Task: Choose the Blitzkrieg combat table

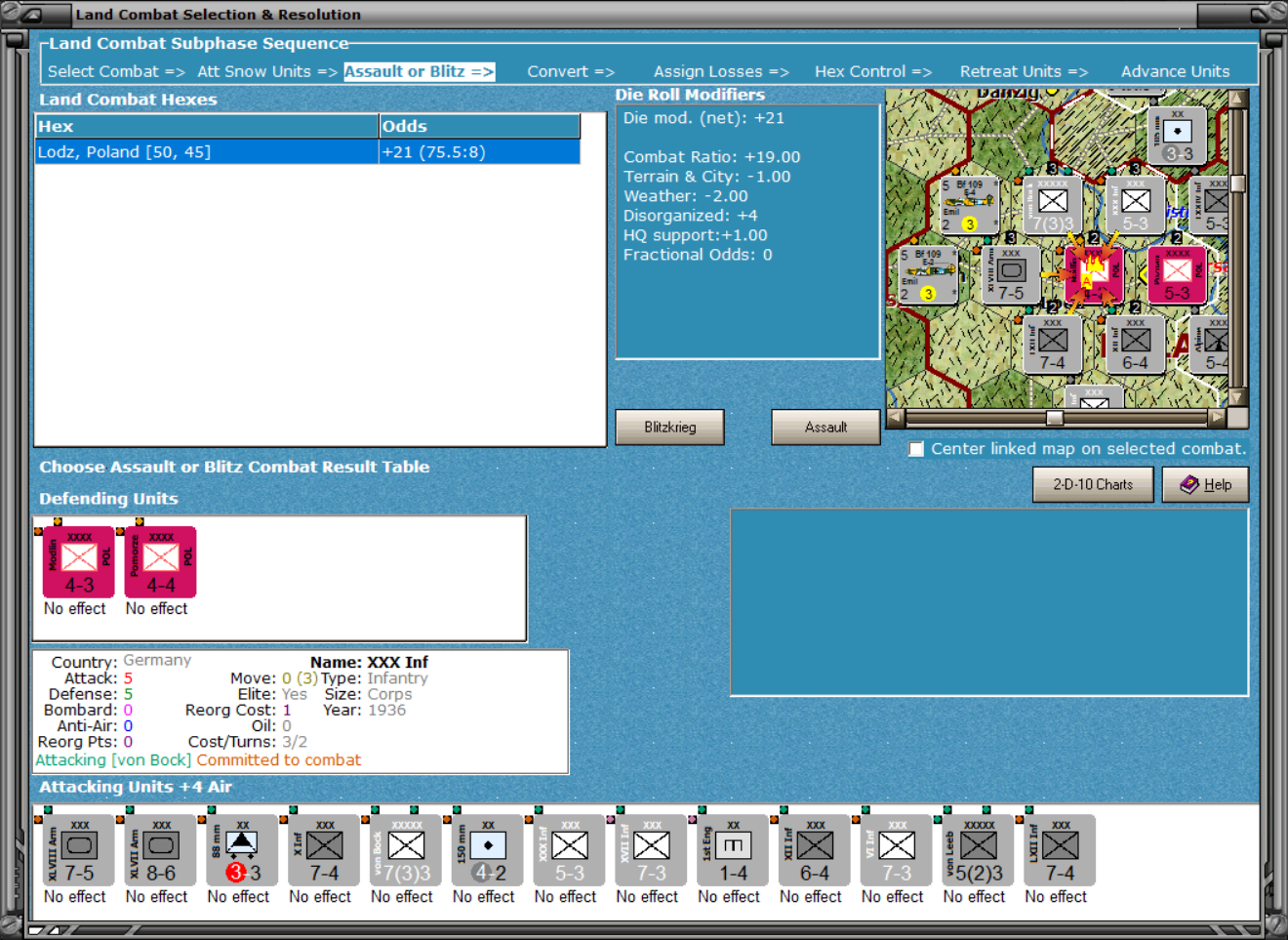Action: point(670,428)
